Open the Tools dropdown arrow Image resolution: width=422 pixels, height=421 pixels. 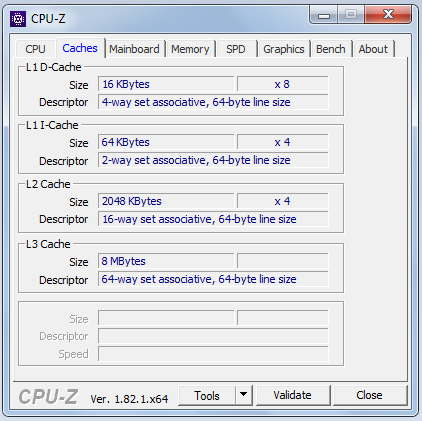[244, 395]
